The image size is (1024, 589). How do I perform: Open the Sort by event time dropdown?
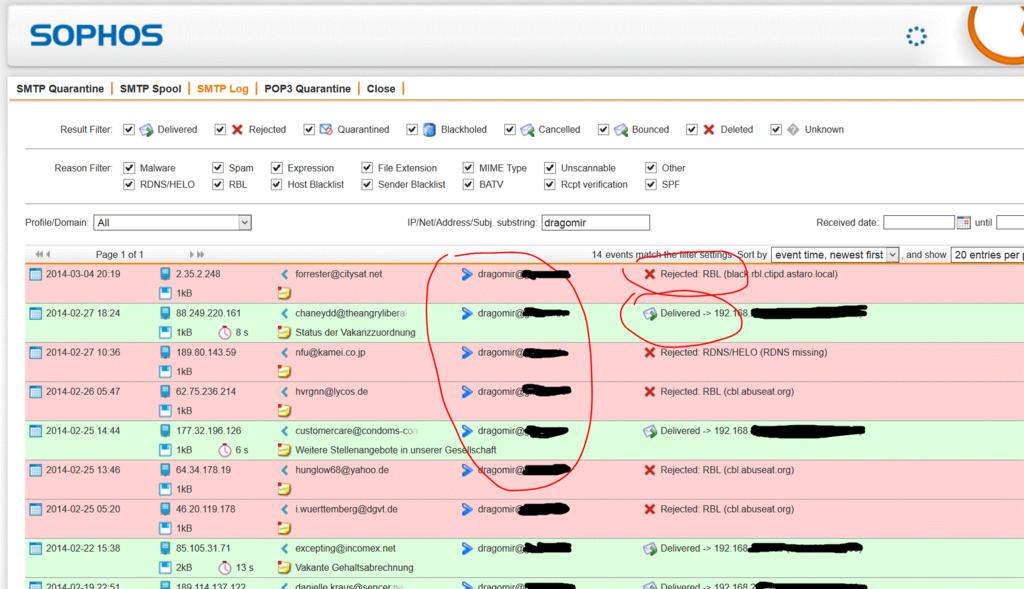[x=835, y=255]
